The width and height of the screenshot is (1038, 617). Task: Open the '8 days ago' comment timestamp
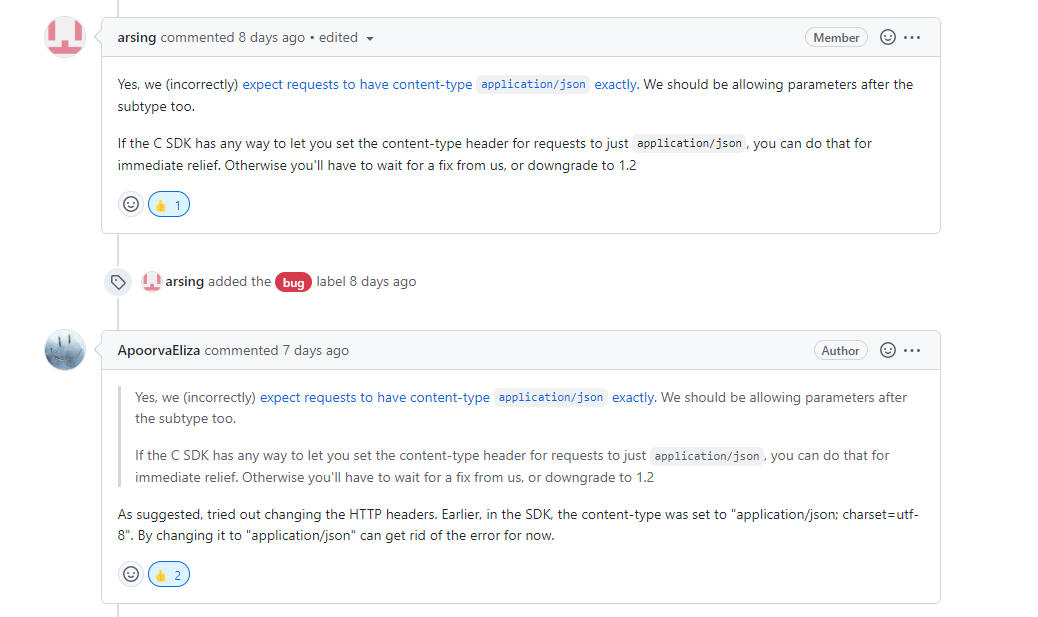click(272, 38)
